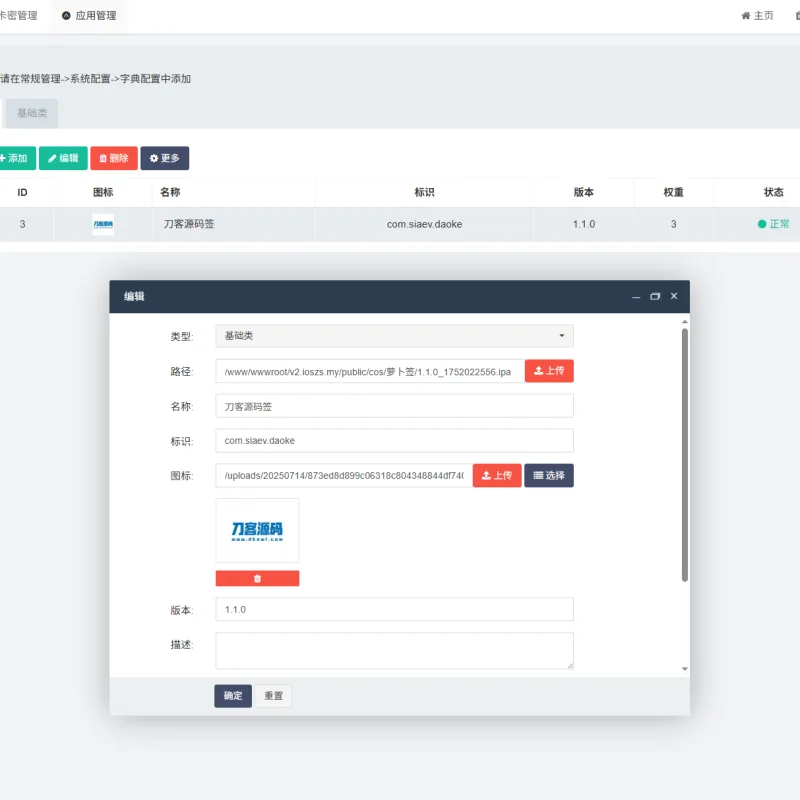The image size is (800, 800).
Task: Click the 描述 text area
Action: click(394, 651)
